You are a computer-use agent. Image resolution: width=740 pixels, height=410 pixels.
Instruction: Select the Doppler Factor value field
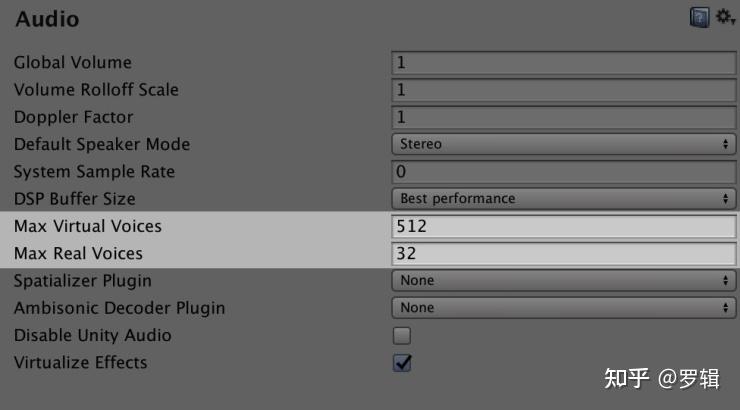(563, 117)
